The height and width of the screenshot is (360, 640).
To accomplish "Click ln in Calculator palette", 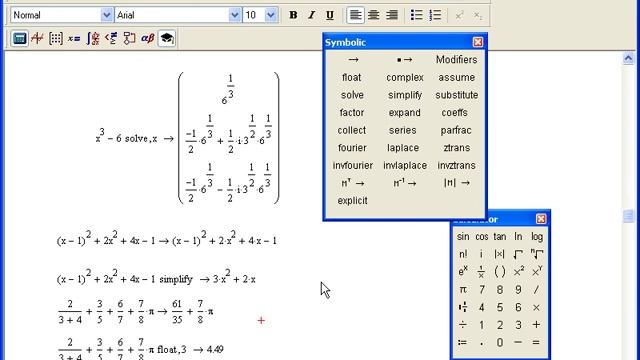I will [x=518, y=237].
